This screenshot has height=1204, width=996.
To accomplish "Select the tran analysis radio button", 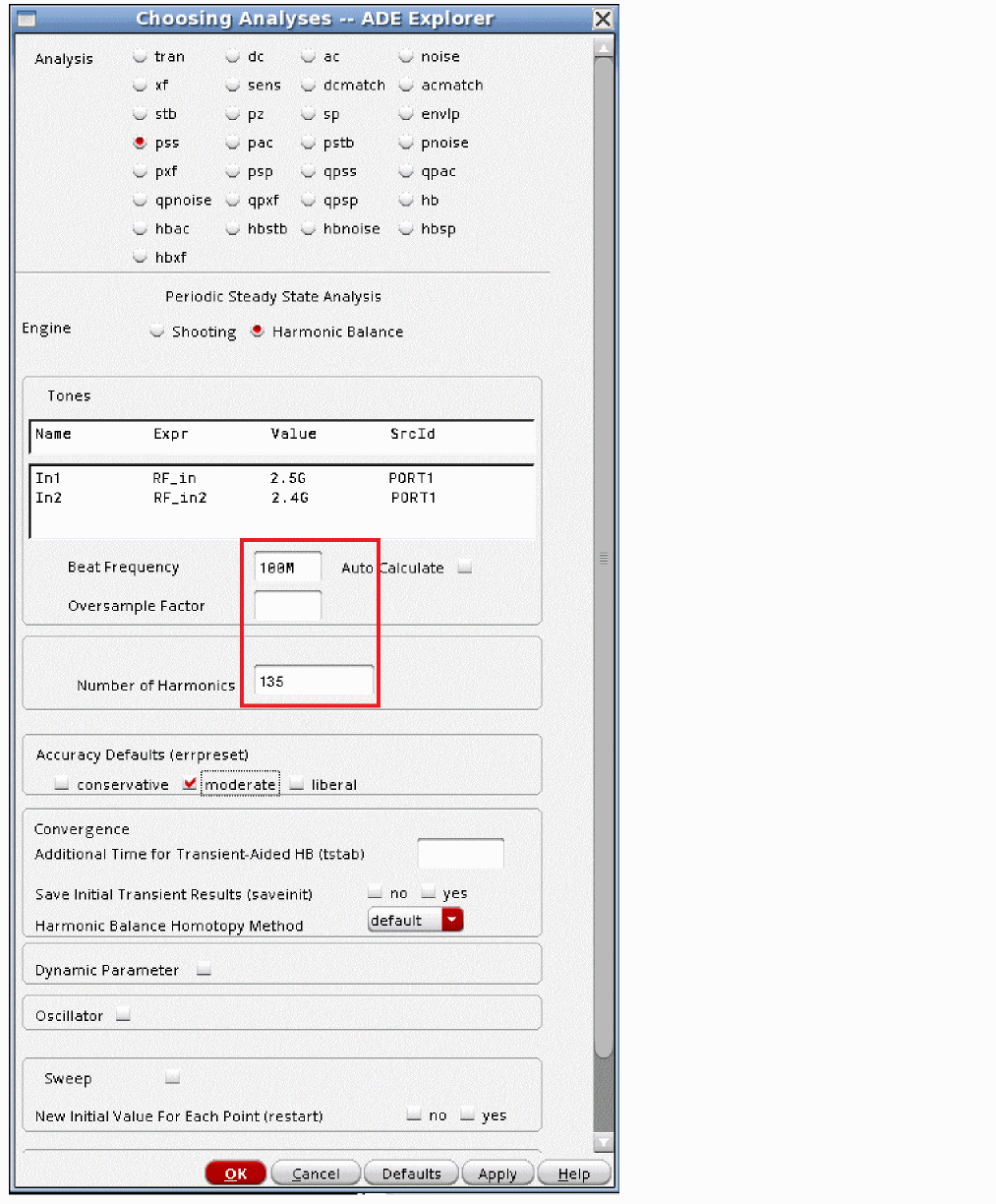I will 141,57.
